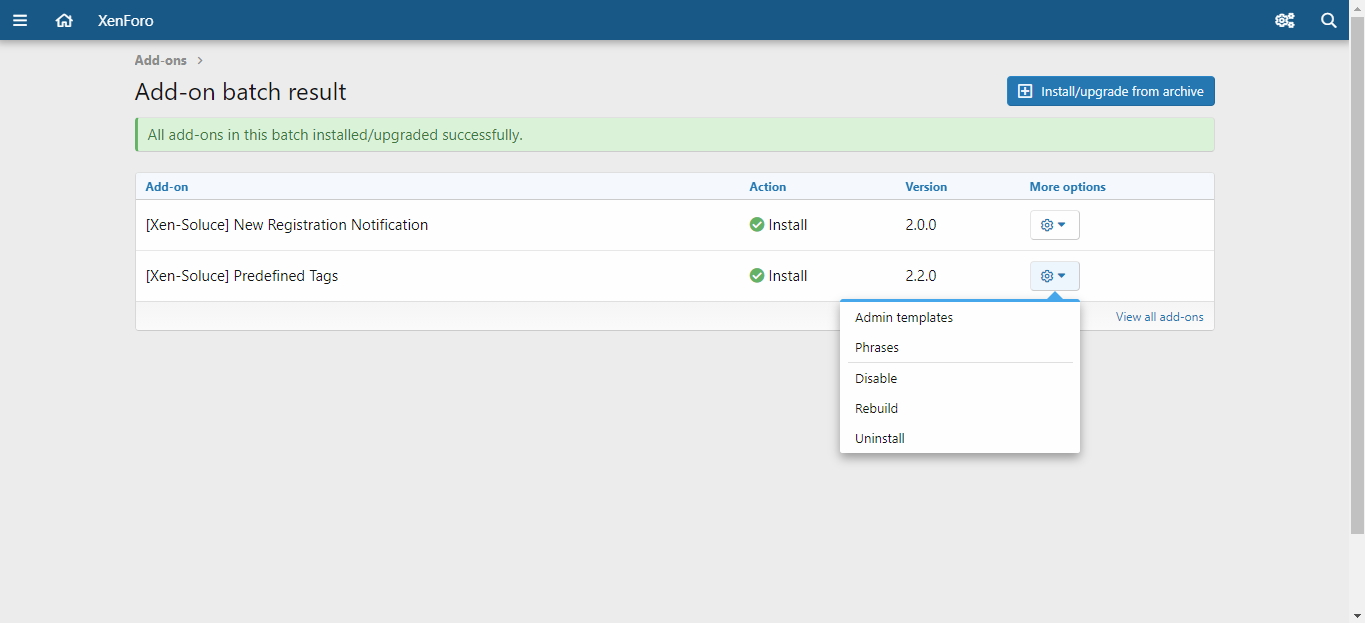The height and width of the screenshot is (623, 1365).
Task: Click the XenForo title in header
Action: click(126, 20)
